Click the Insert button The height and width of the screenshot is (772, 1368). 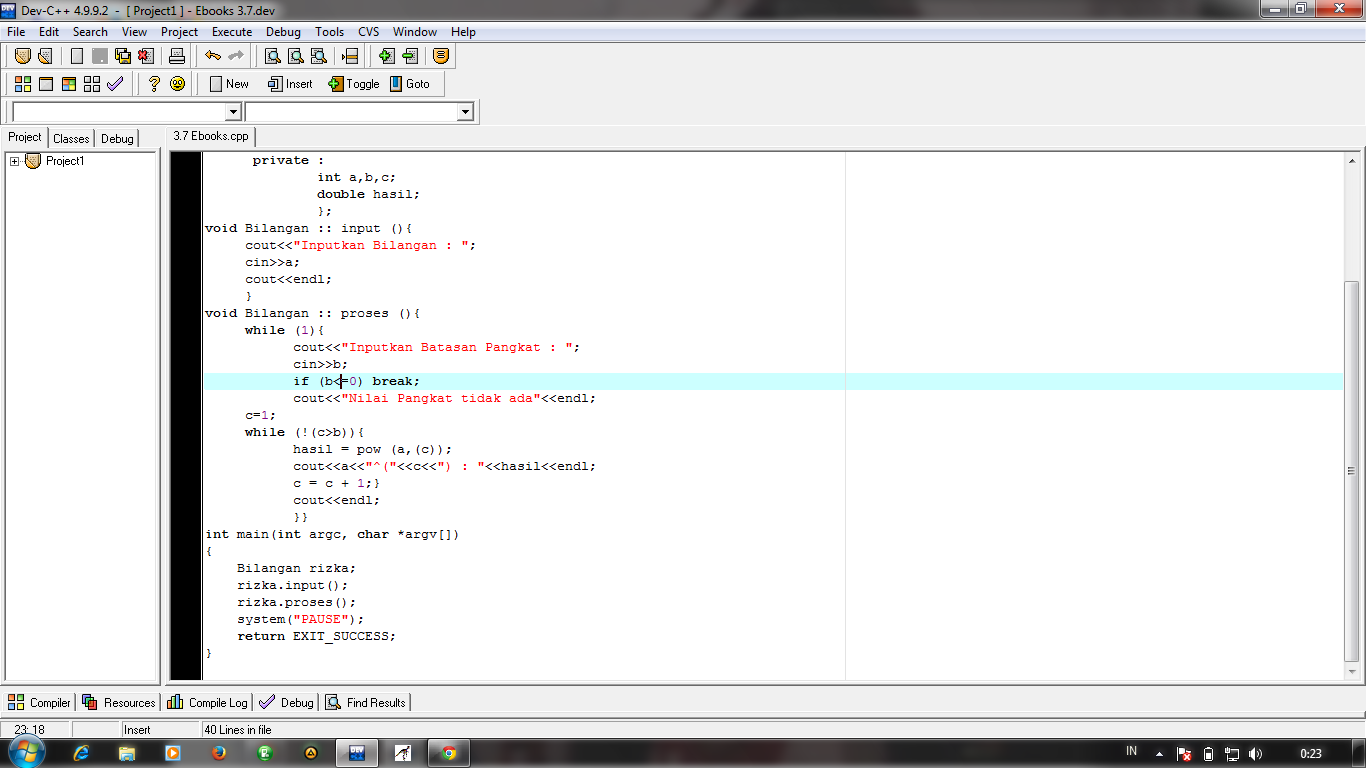(x=289, y=84)
